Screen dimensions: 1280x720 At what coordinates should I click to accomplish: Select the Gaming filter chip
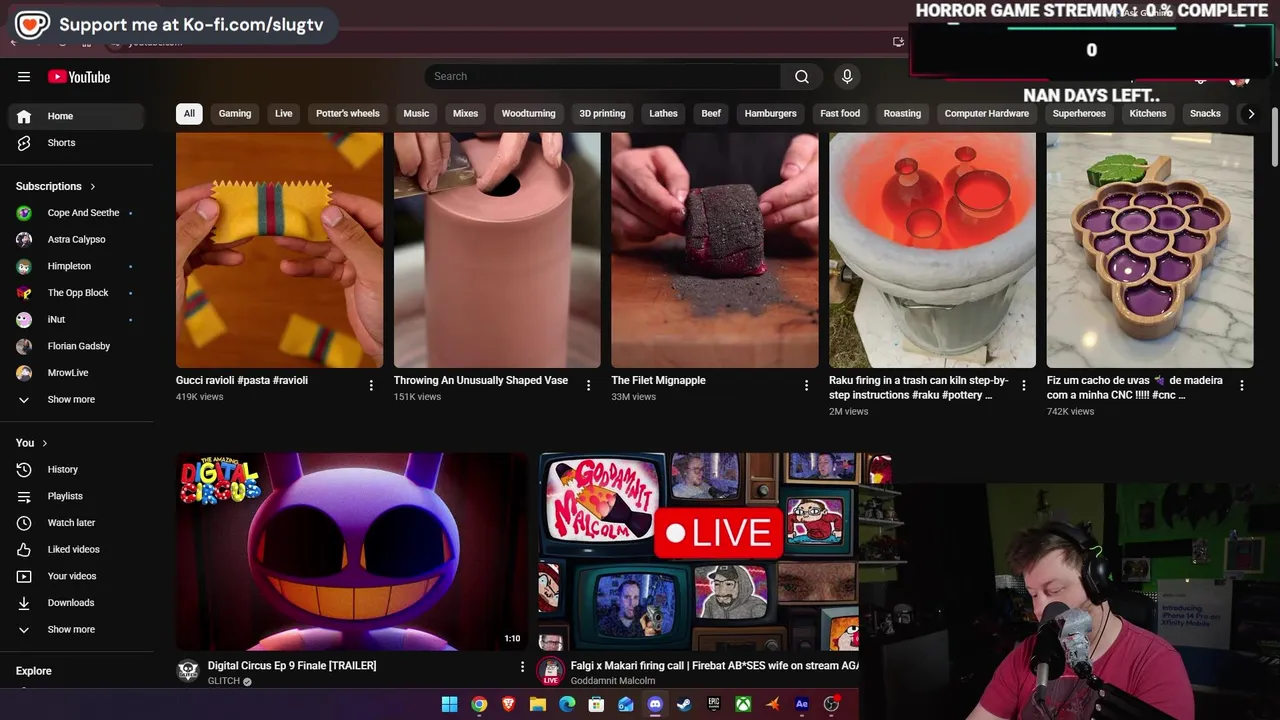(x=235, y=113)
